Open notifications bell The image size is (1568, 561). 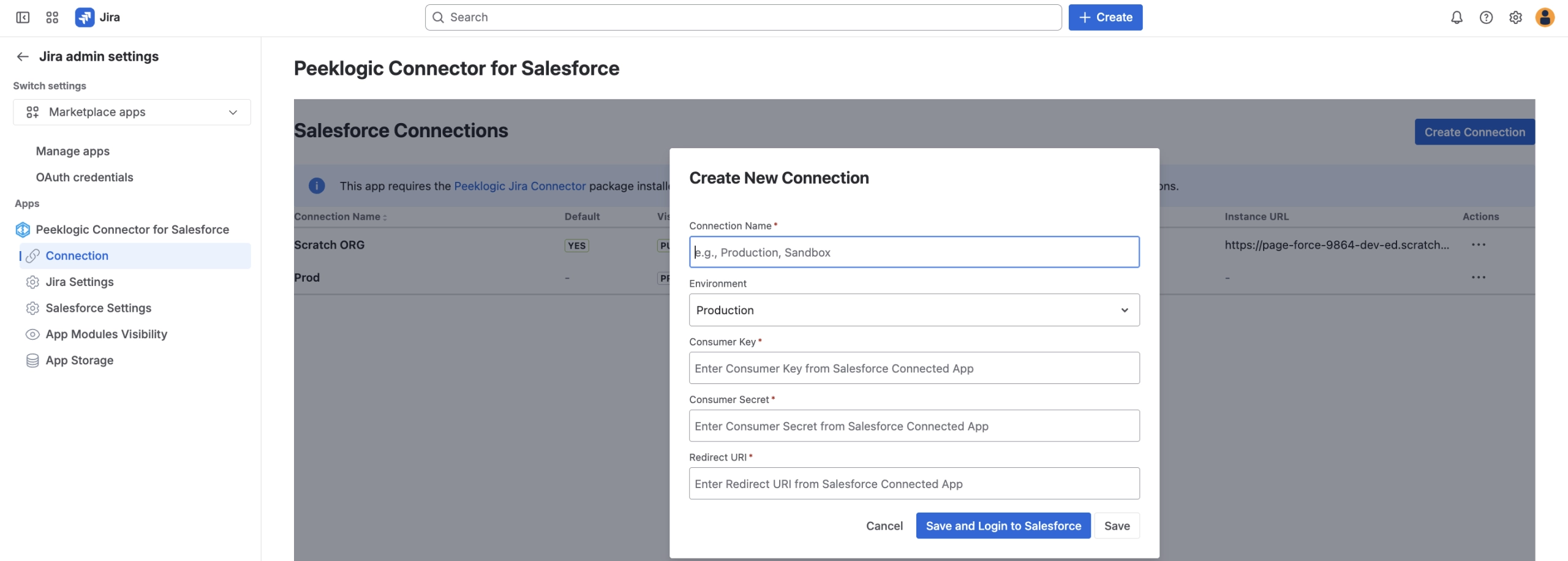(1457, 17)
